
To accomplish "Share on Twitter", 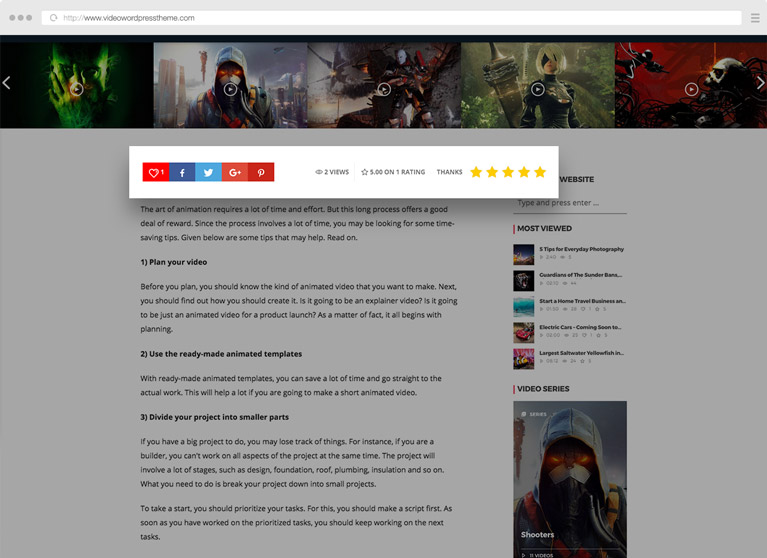I will click(208, 172).
